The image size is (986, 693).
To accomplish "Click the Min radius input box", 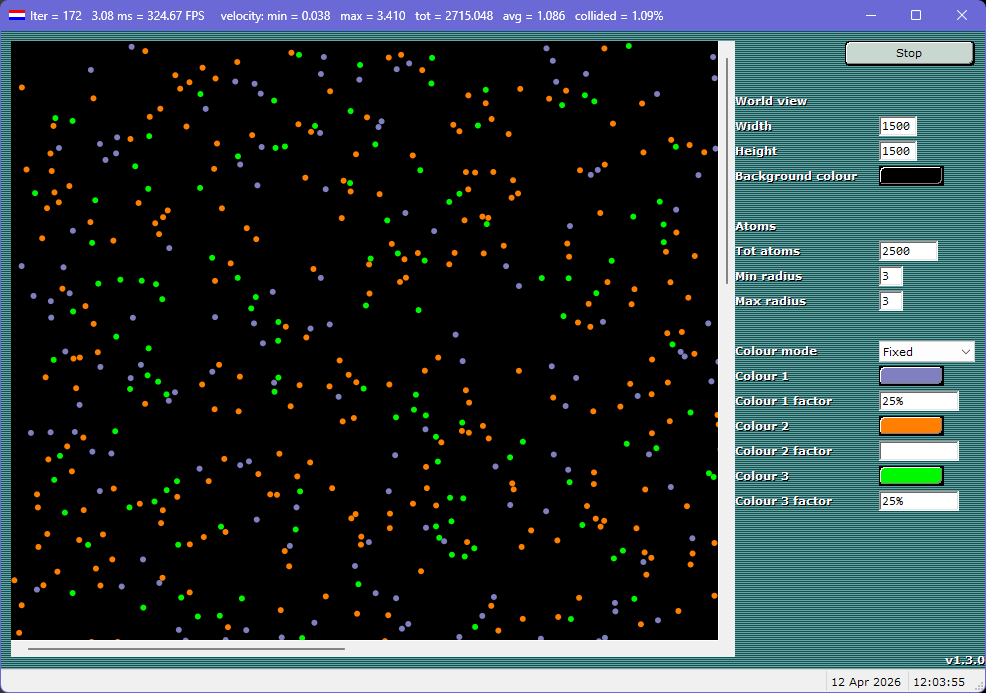I will pos(891,276).
